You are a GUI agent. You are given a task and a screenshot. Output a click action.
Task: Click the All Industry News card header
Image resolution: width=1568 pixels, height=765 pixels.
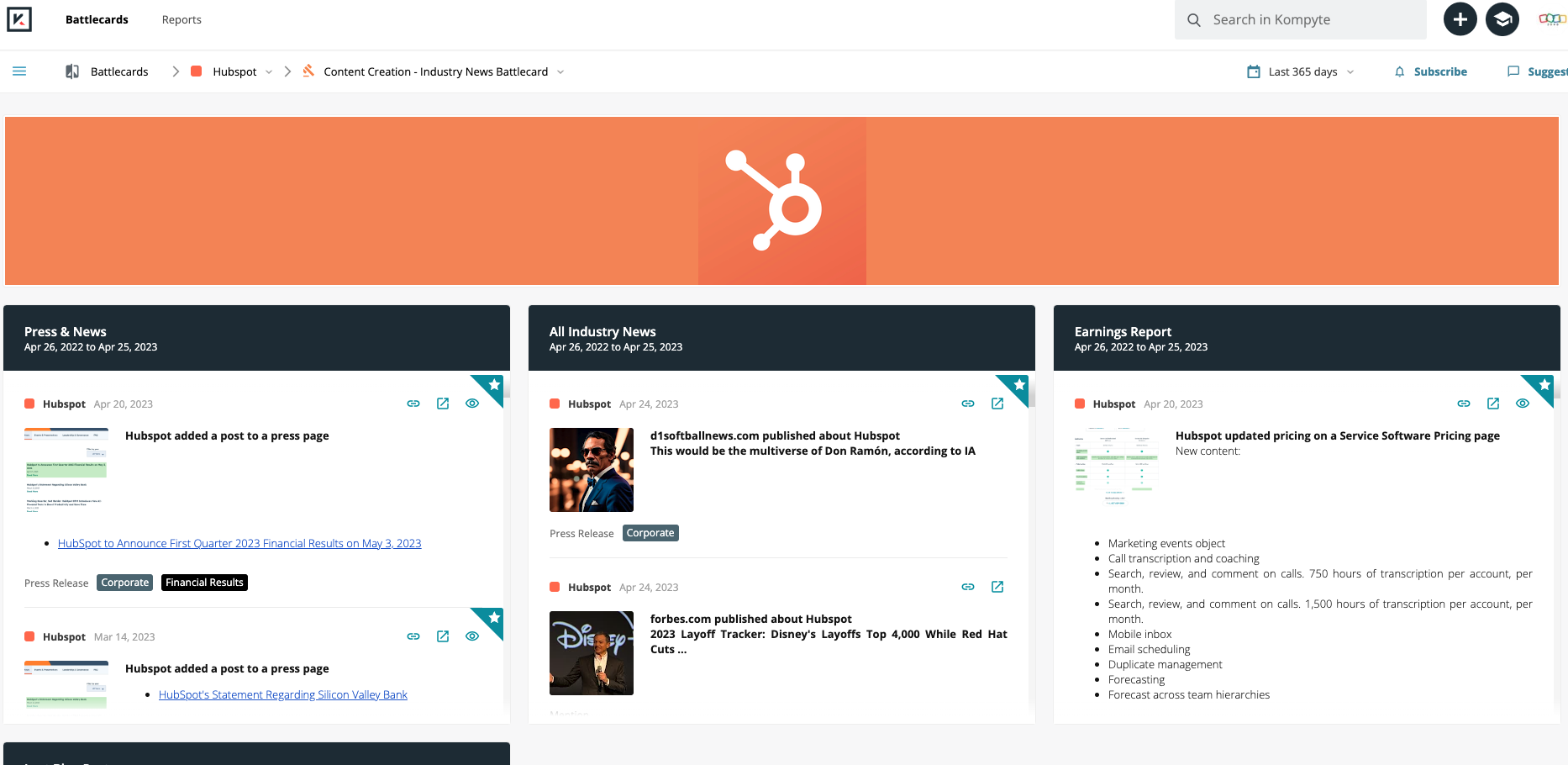[781, 338]
